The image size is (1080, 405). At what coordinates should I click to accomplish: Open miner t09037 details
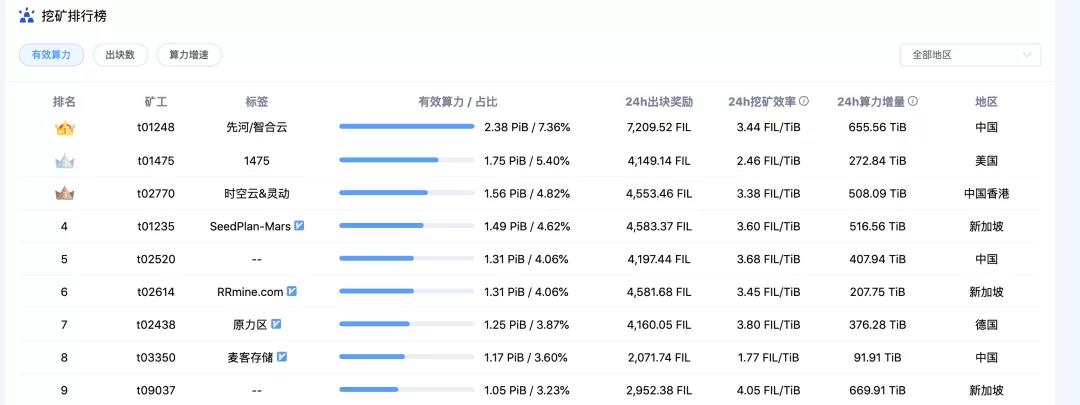tap(156, 391)
